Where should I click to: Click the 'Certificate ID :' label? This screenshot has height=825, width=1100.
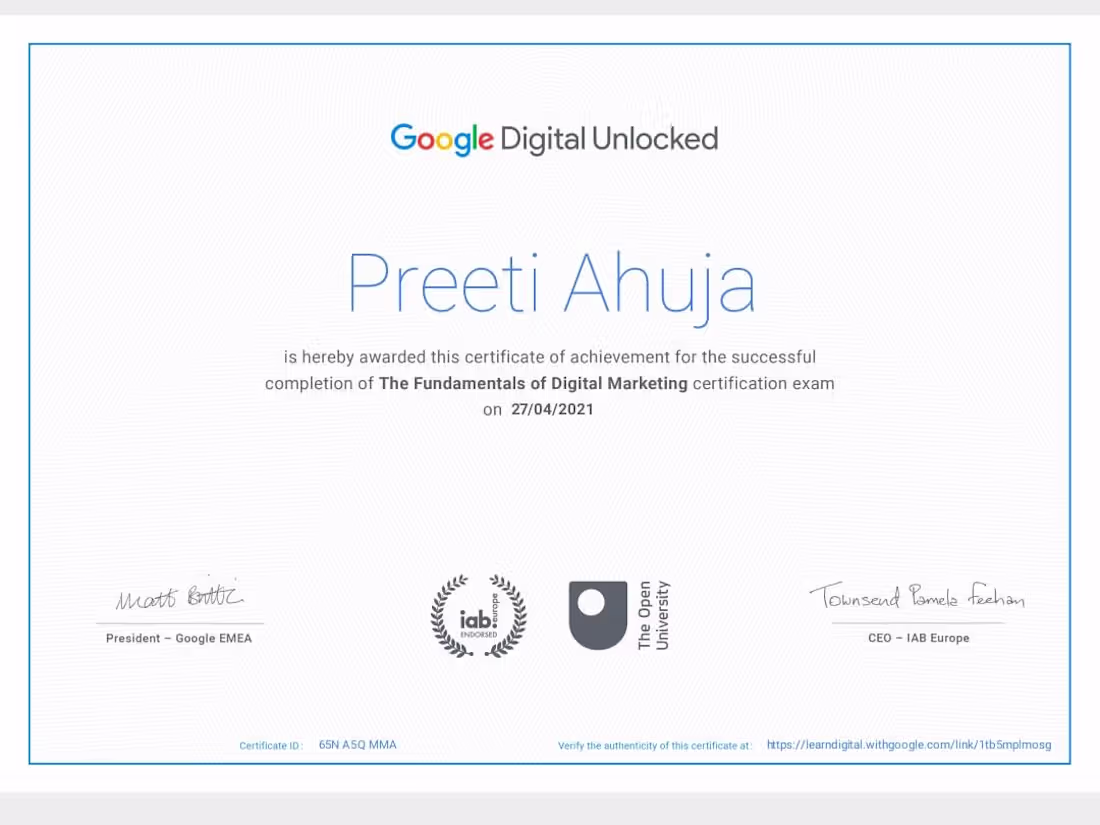tap(271, 746)
